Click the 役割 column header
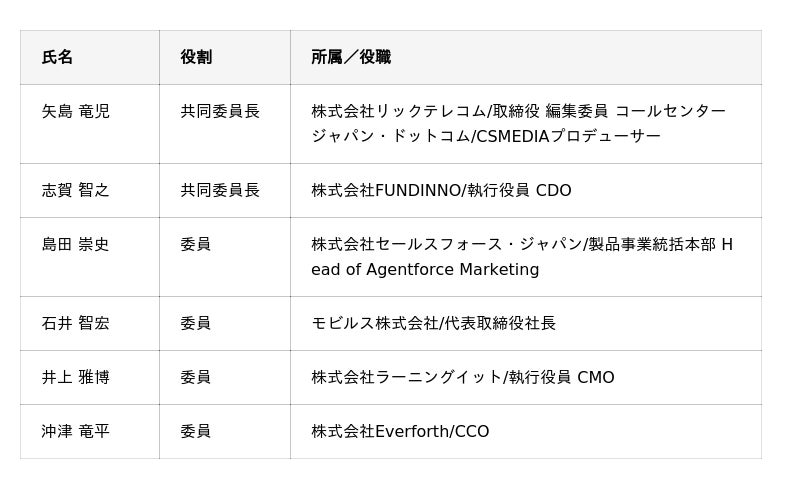Image resolution: width=800 pixels, height=489 pixels. 196,58
